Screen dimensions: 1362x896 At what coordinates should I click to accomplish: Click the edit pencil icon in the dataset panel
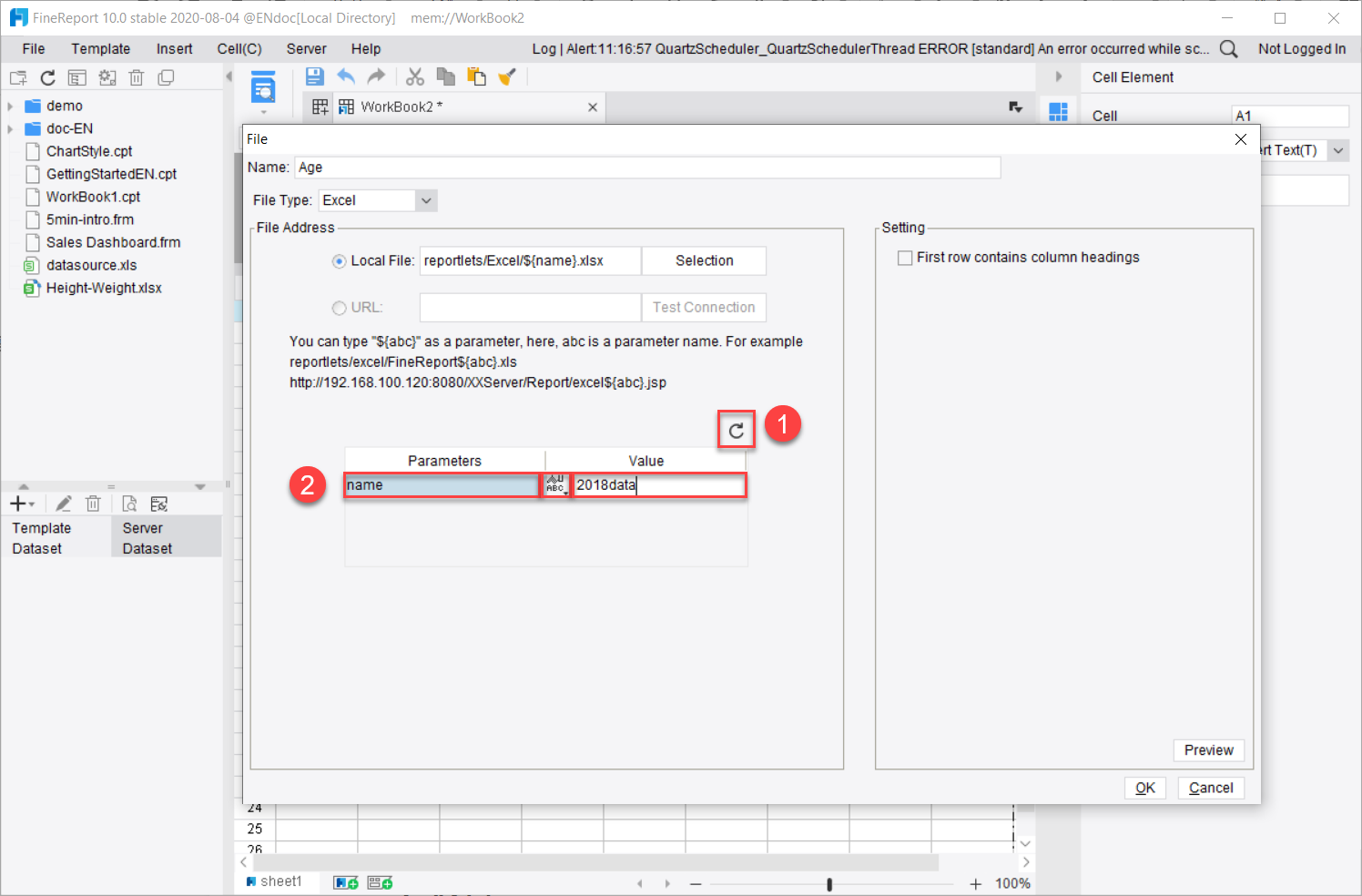coord(63,504)
